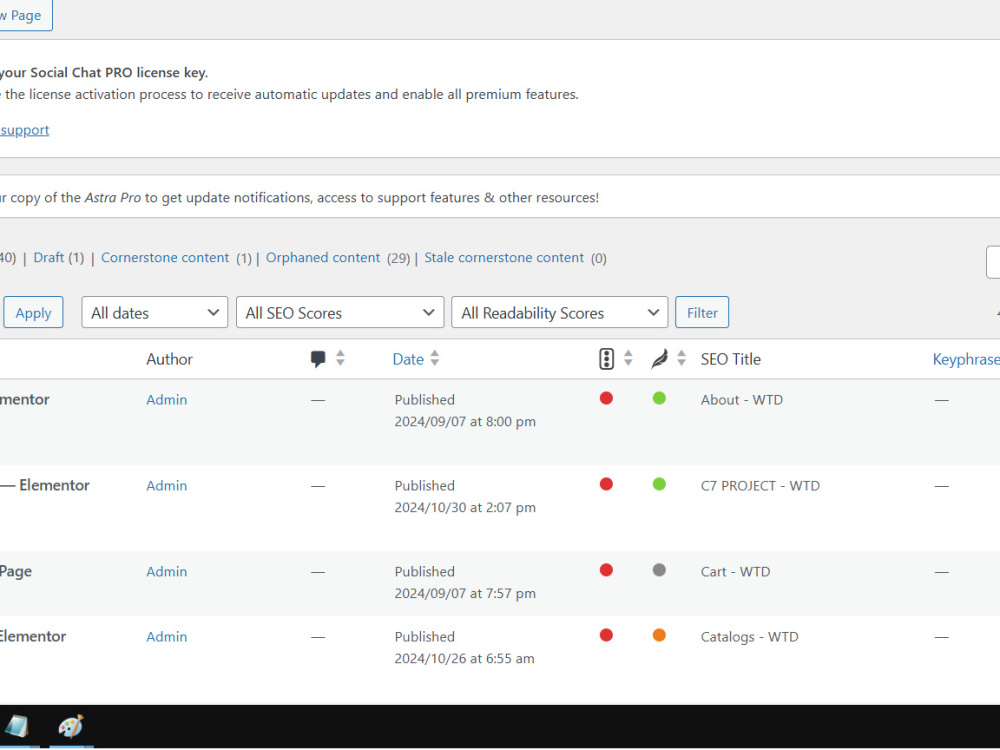The height and width of the screenshot is (750, 1000).
Task: Open the All Readability Scores dropdown
Action: pyautogui.click(x=559, y=312)
